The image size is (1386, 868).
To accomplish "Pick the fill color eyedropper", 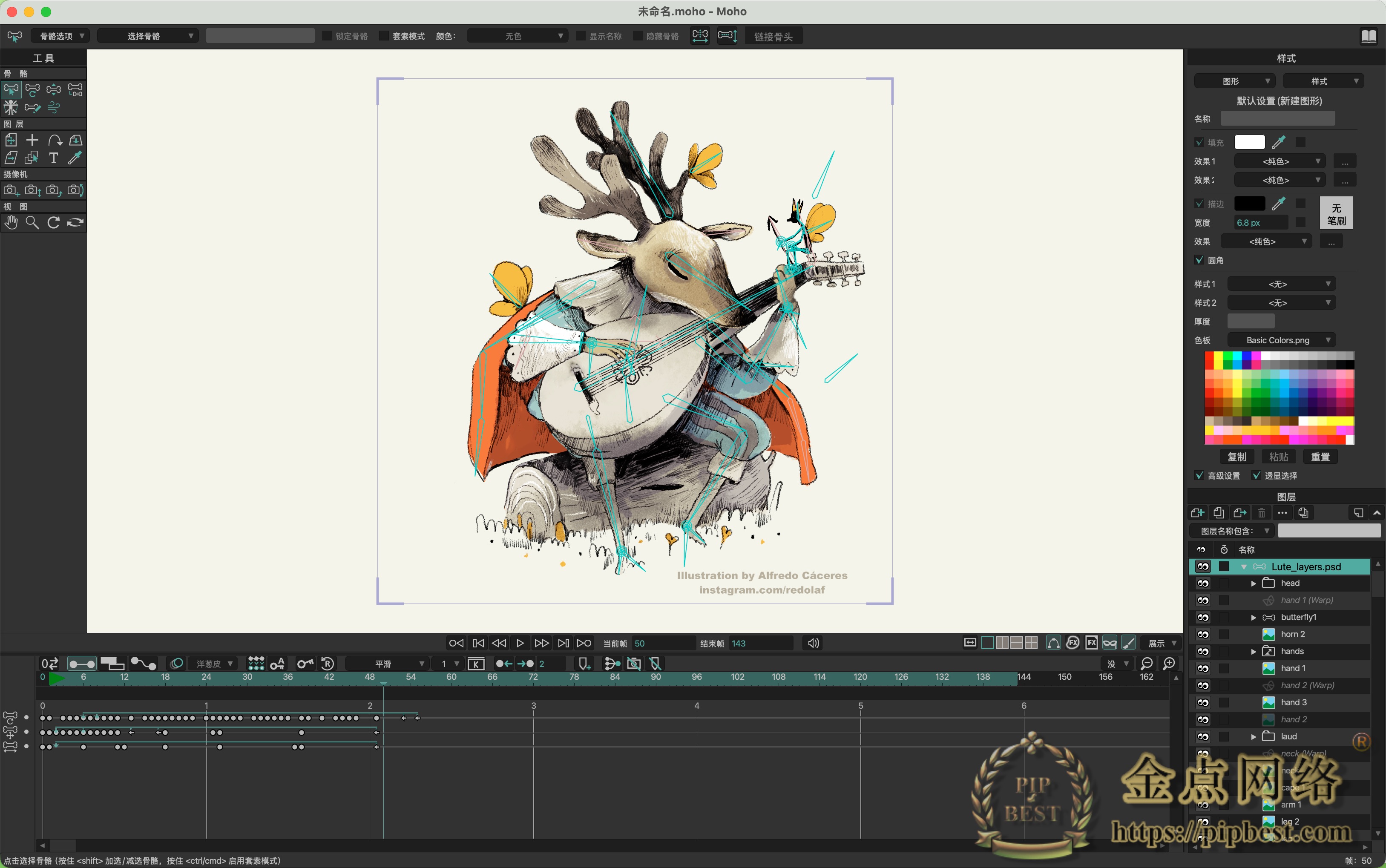I will [x=1279, y=142].
